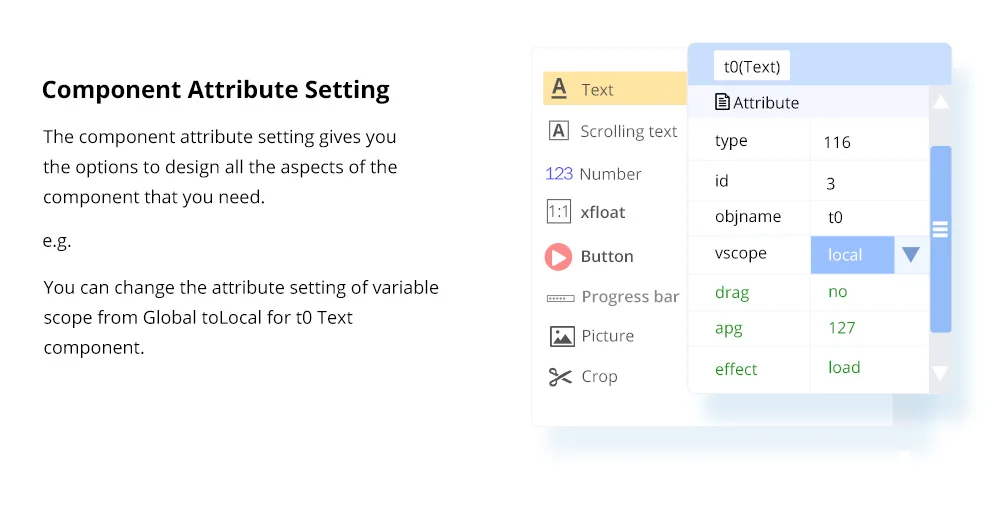
Task: Select the Crop scissors icon
Action: 560,377
